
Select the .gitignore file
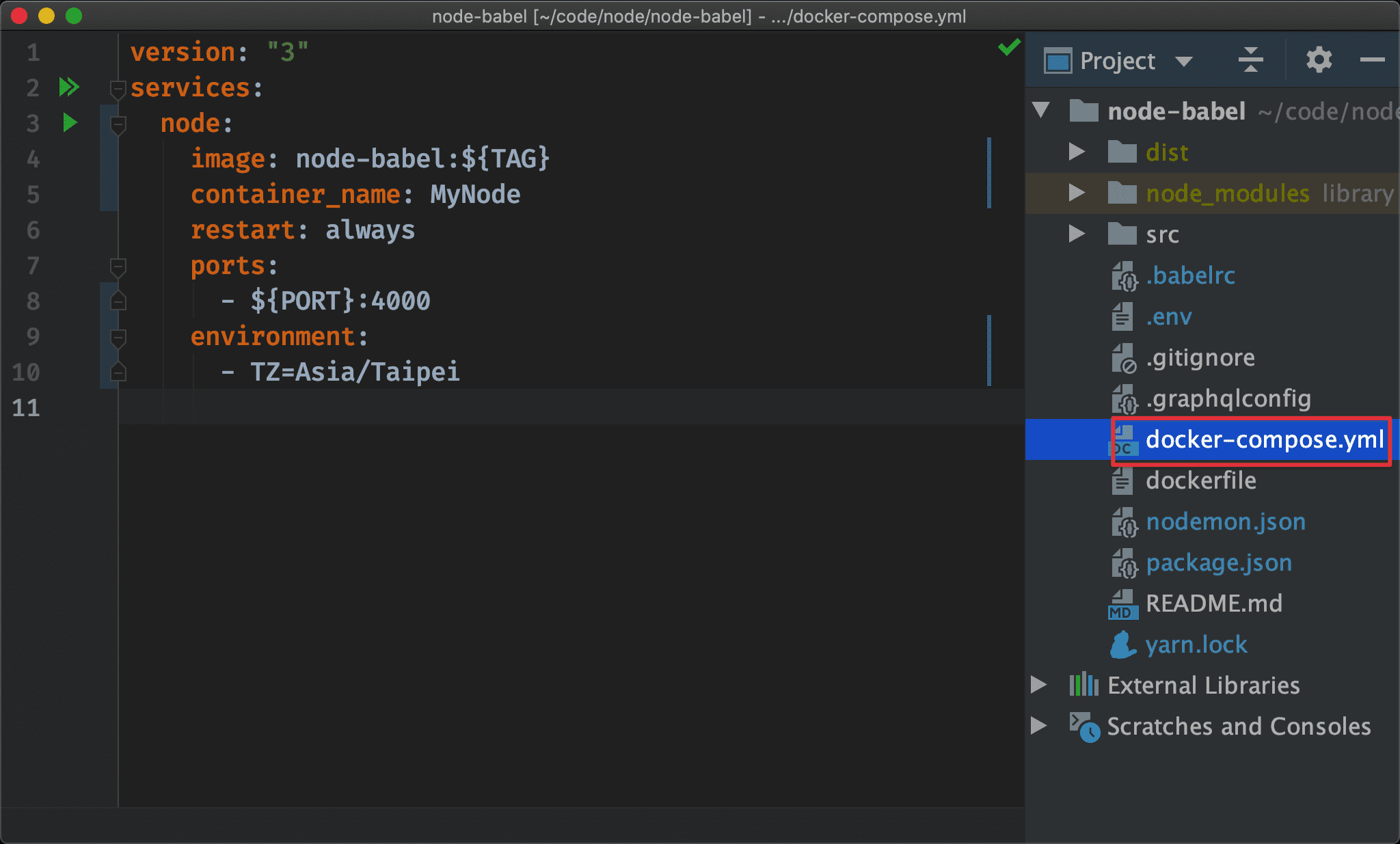point(1200,357)
